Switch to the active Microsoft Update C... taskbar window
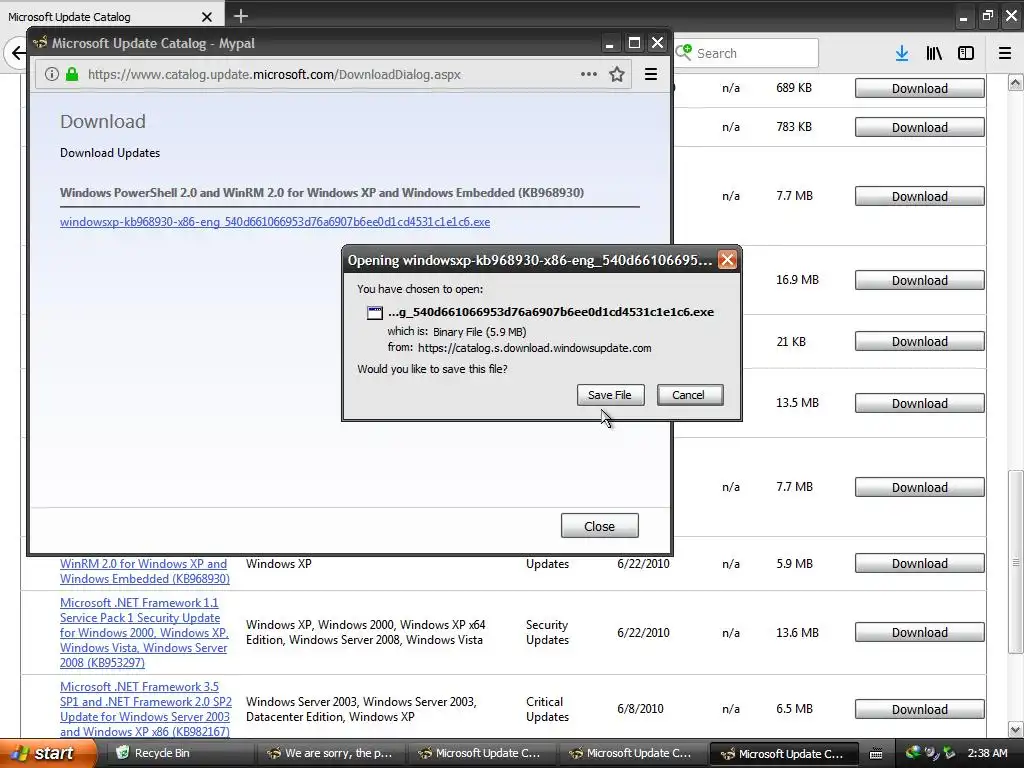The width and height of the screenshot is (1024, 768). tap(783, 754)
